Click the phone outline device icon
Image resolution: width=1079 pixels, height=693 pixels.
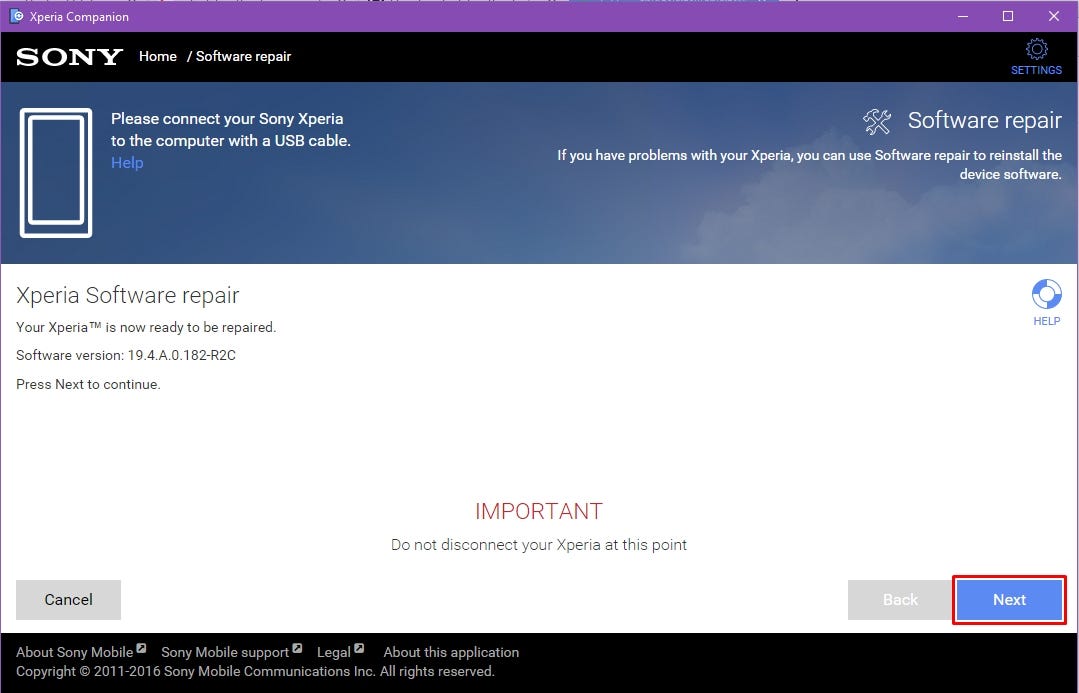(56, 173)
